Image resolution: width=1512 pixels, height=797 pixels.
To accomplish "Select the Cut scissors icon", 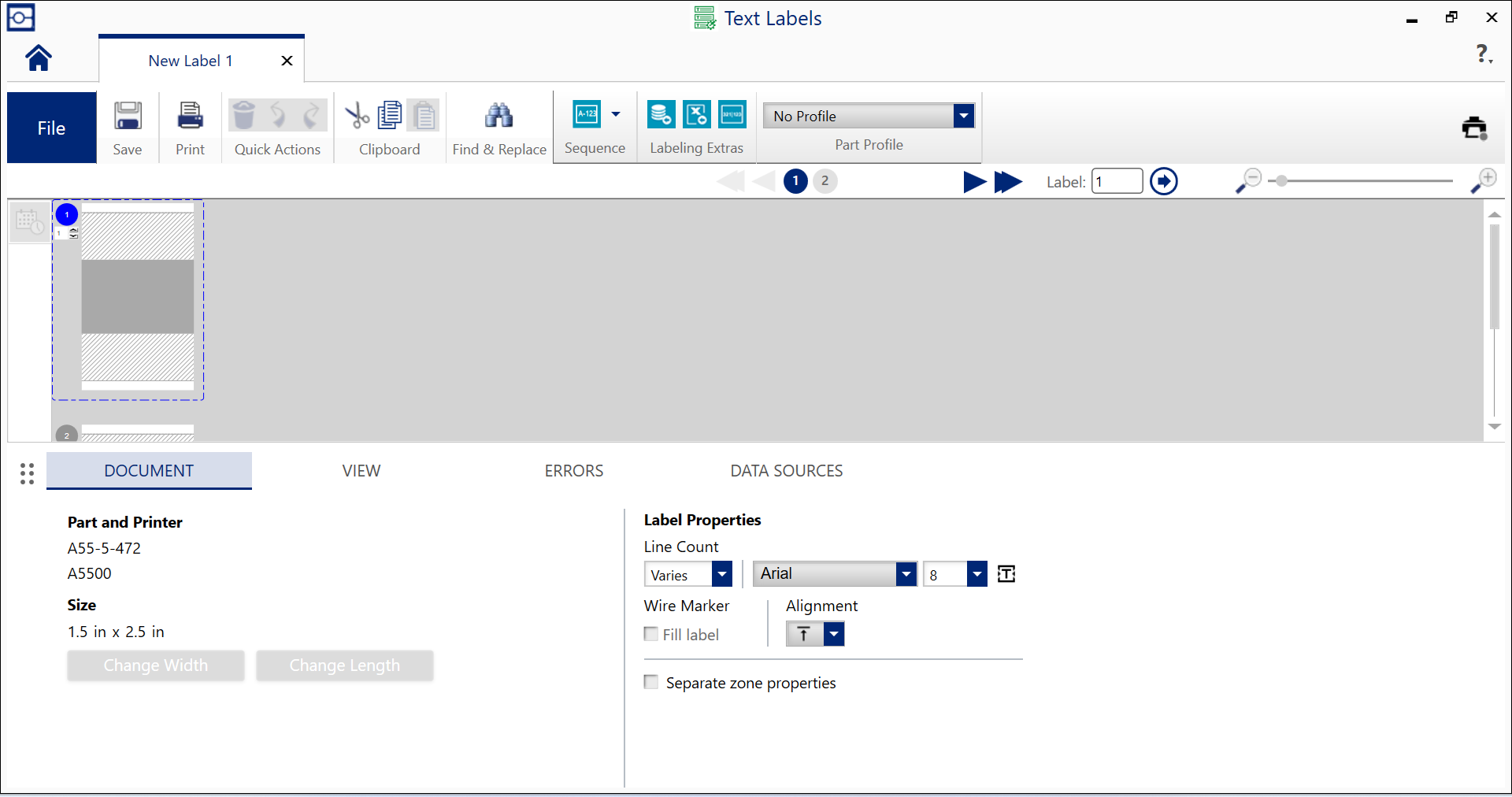I will pyautogui.click(x=357, y=116).
